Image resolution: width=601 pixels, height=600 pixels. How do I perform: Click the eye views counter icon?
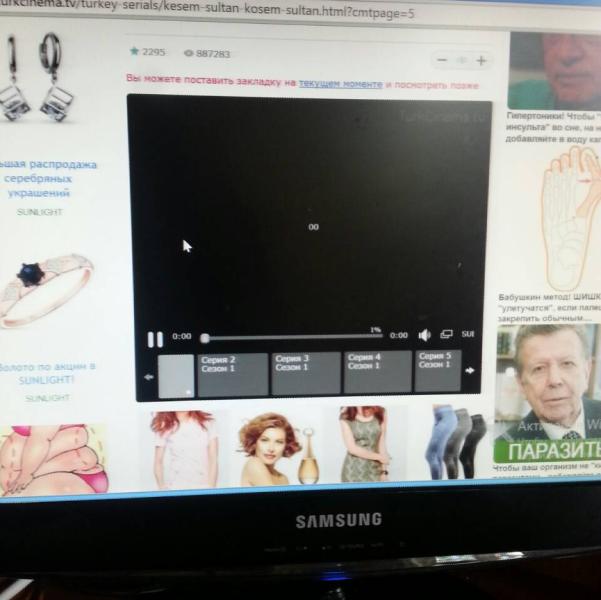coord(188,53)
